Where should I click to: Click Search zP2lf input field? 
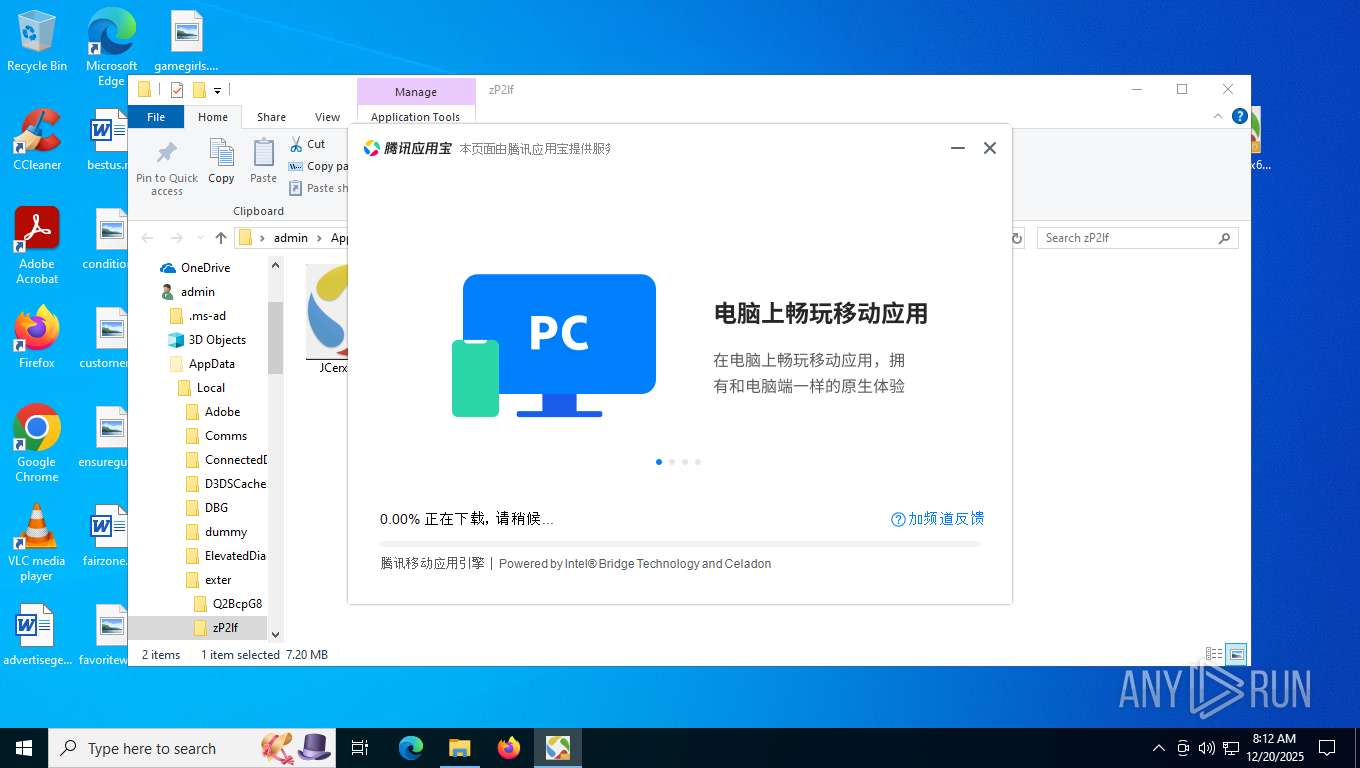(x=1137, y=238)
